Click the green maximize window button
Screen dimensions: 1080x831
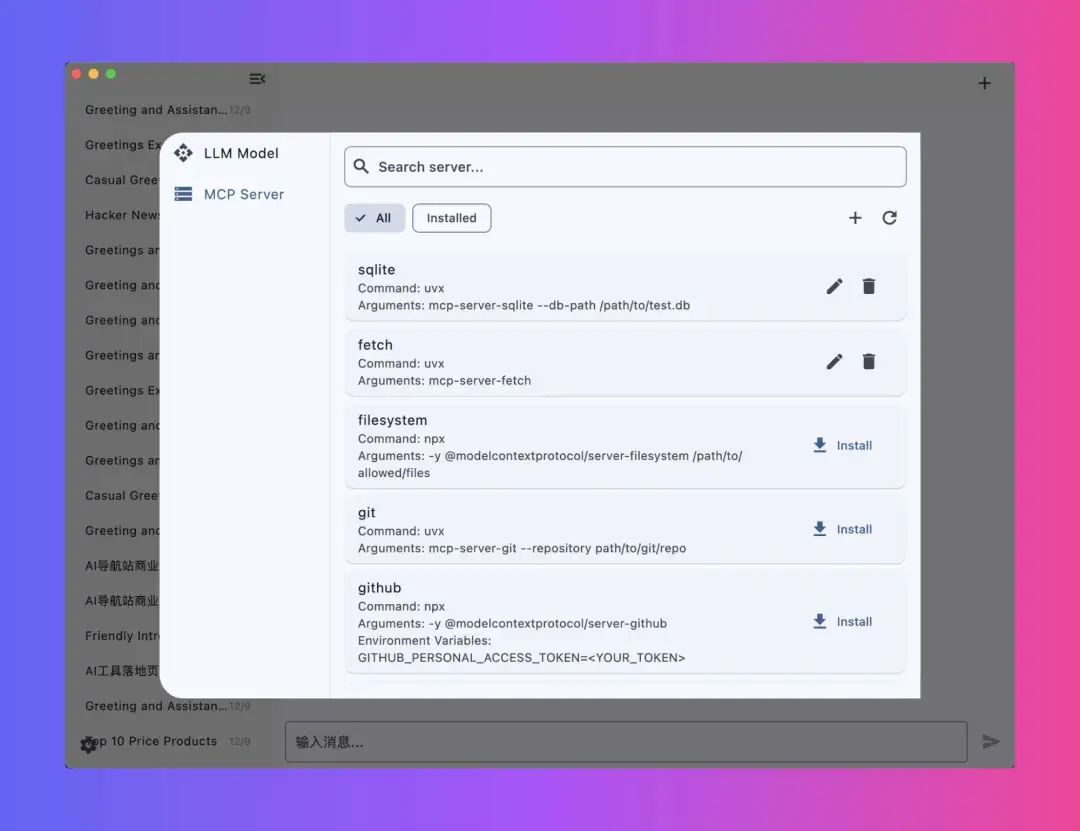pyautogui.click(x=111, y=74)
